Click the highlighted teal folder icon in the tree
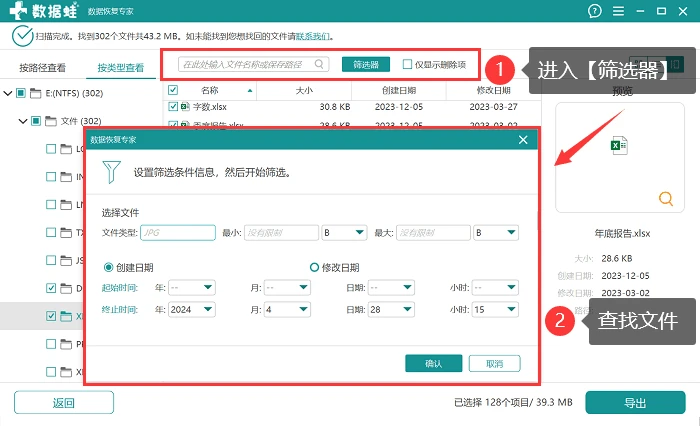 click(x=66, y=316)
